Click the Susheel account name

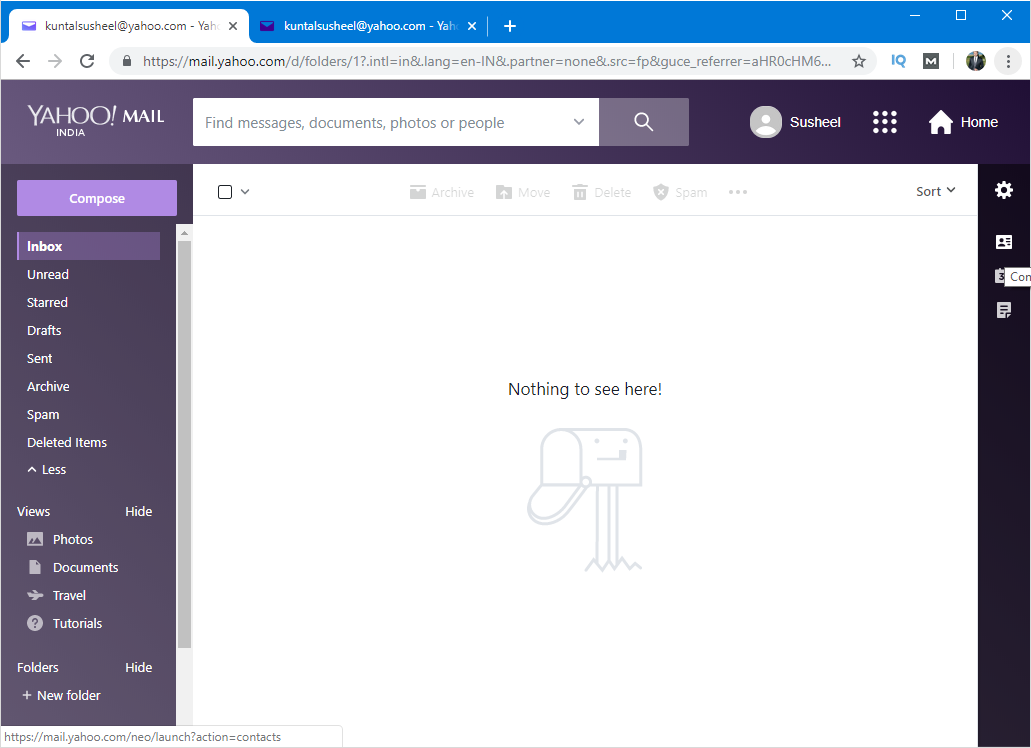coord(815,122)
